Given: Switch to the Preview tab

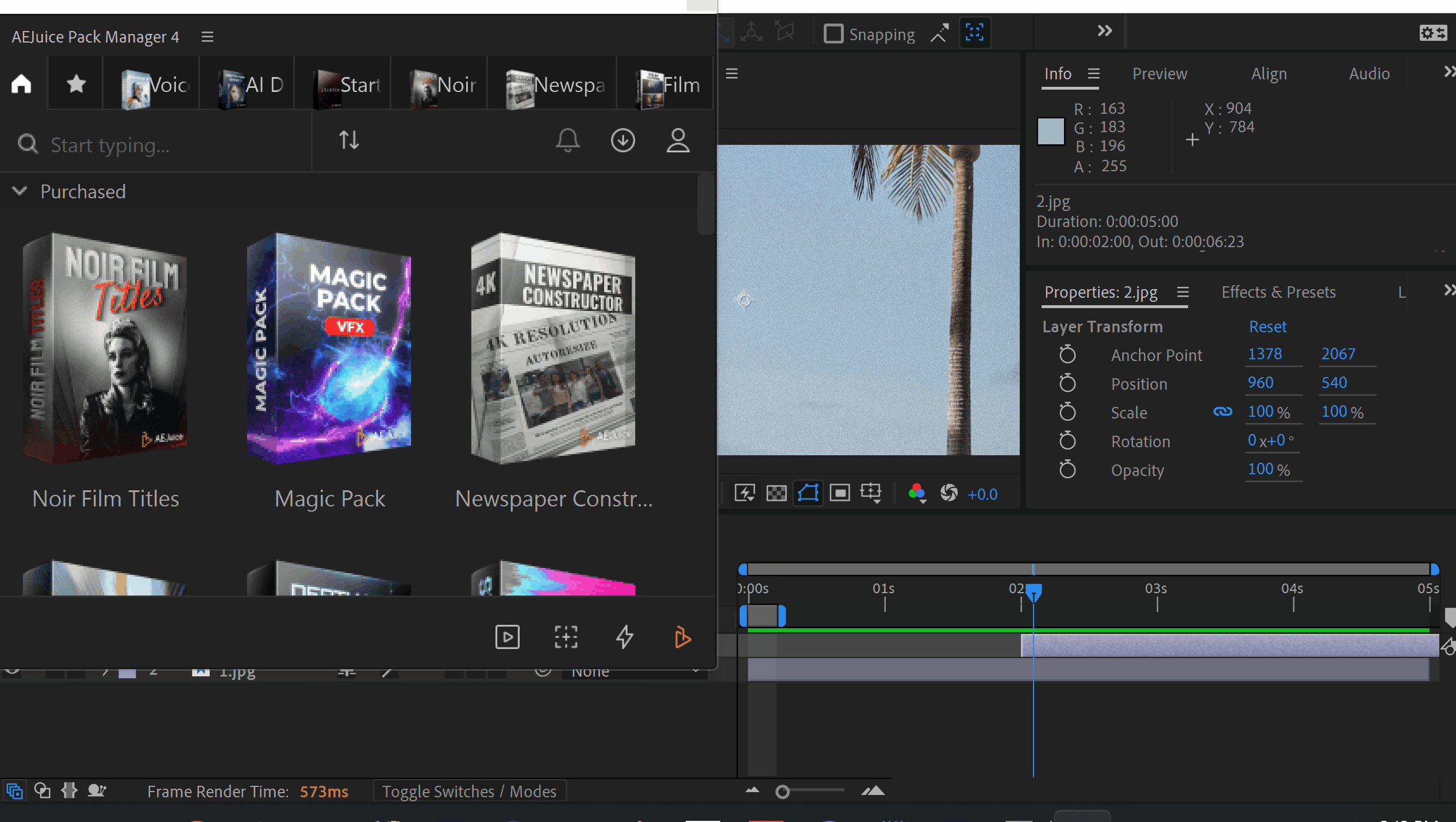Looking at the screenshot, I should 1159,74.
